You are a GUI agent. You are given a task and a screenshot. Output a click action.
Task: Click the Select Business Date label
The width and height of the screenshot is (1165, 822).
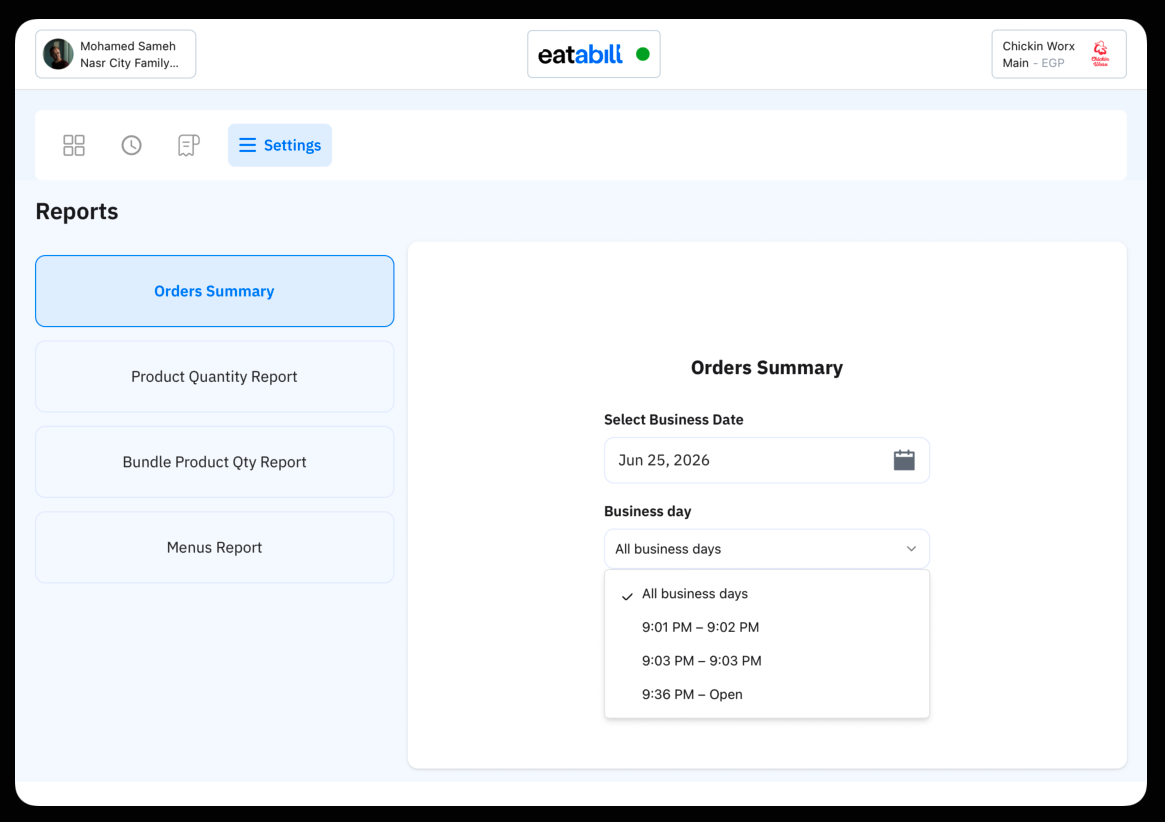(673, 420)
